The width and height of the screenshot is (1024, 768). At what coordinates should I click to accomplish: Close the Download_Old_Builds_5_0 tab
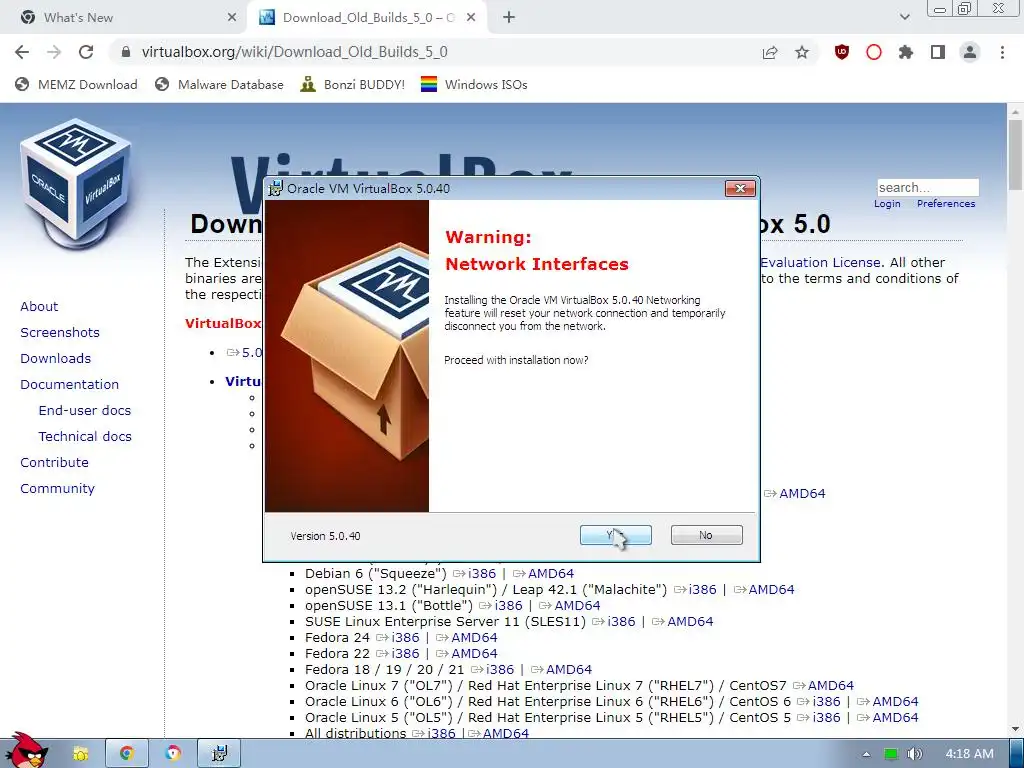point(471,18)
